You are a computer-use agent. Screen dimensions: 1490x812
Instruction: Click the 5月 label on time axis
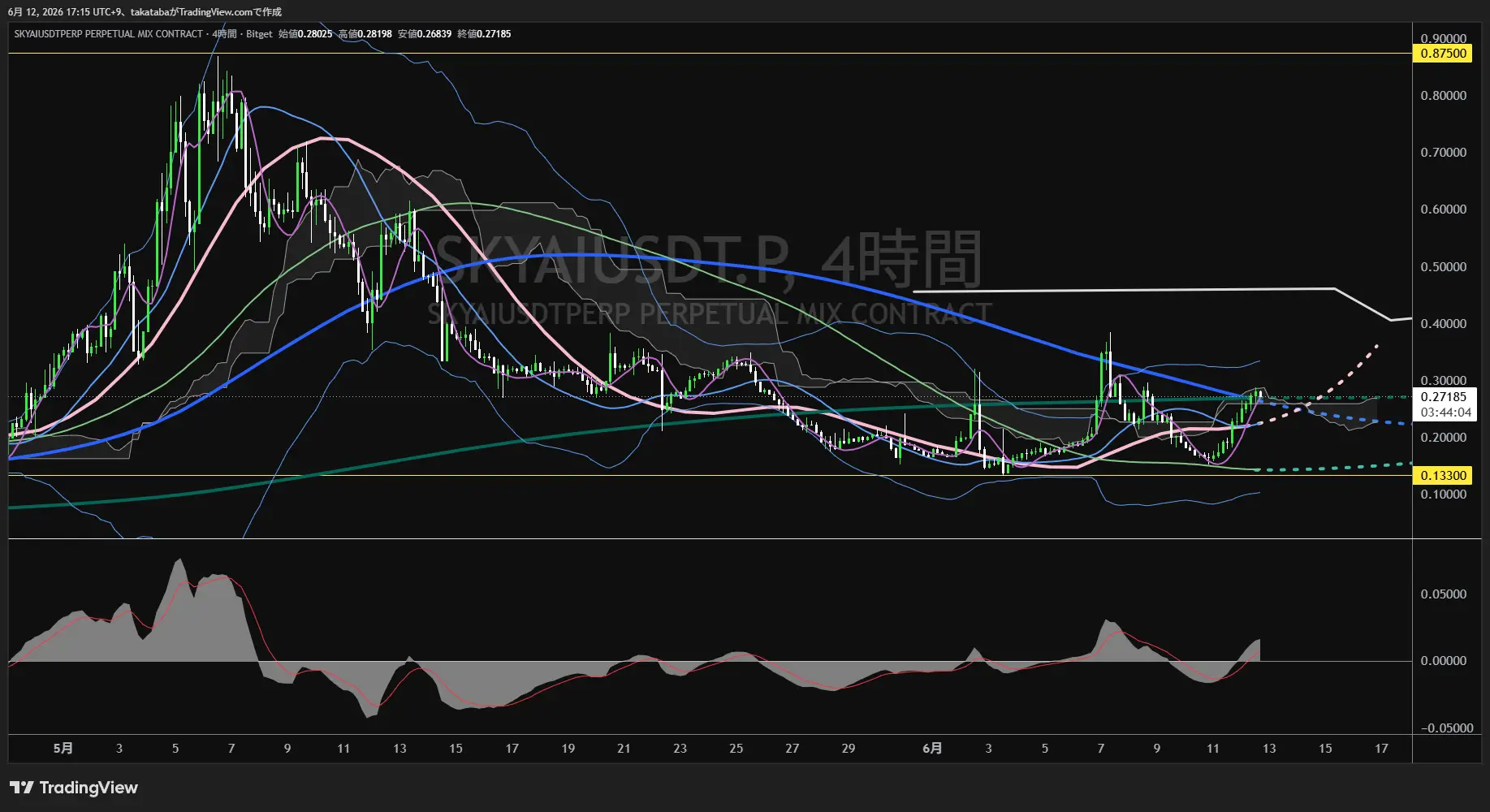(63, 749)
